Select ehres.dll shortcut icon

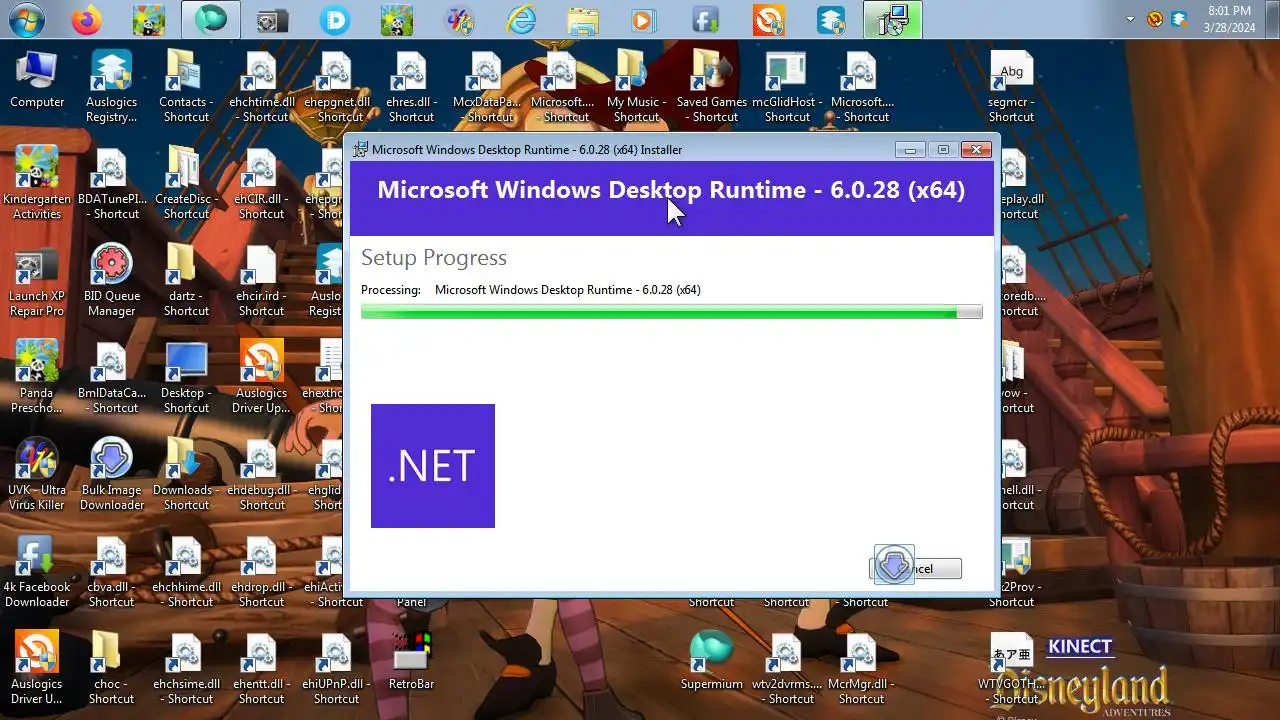click(x=411, y=85)
